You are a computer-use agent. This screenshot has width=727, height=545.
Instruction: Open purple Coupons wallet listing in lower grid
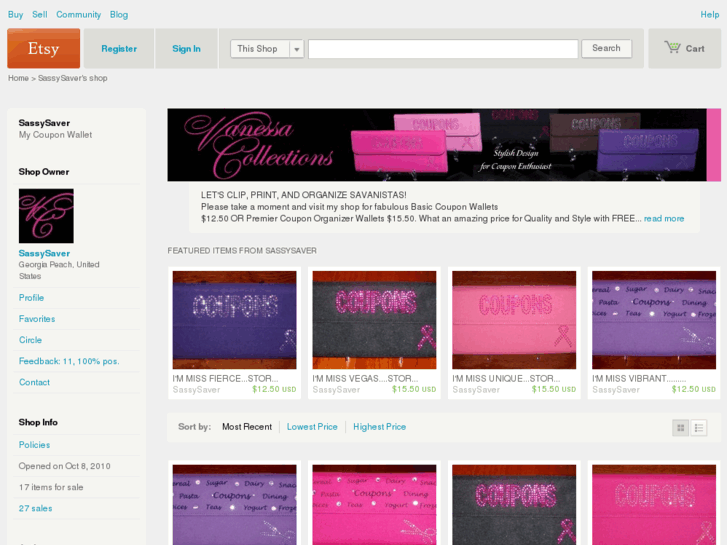click(x=234, y=505)
